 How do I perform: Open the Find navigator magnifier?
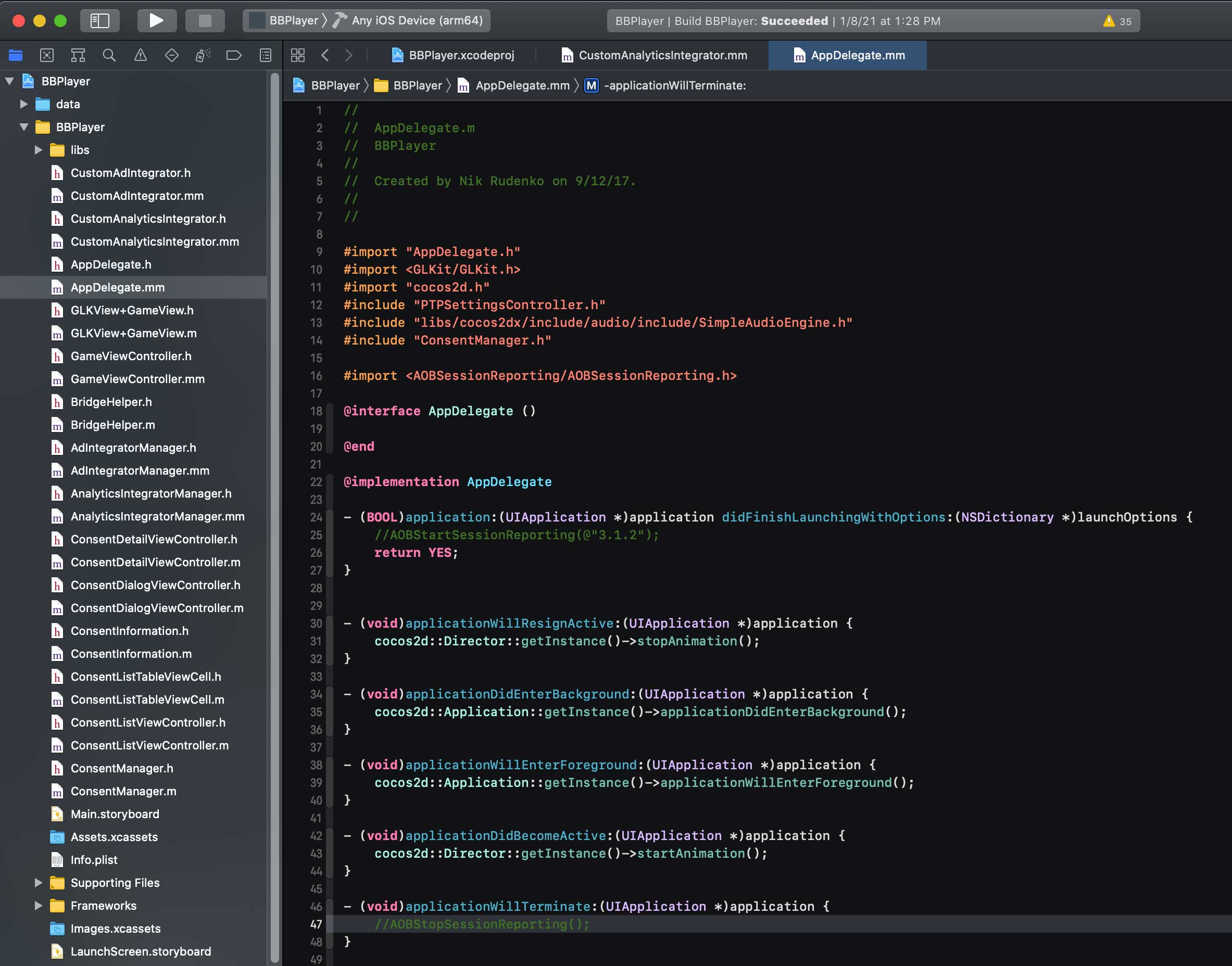[x=109, y=55]
